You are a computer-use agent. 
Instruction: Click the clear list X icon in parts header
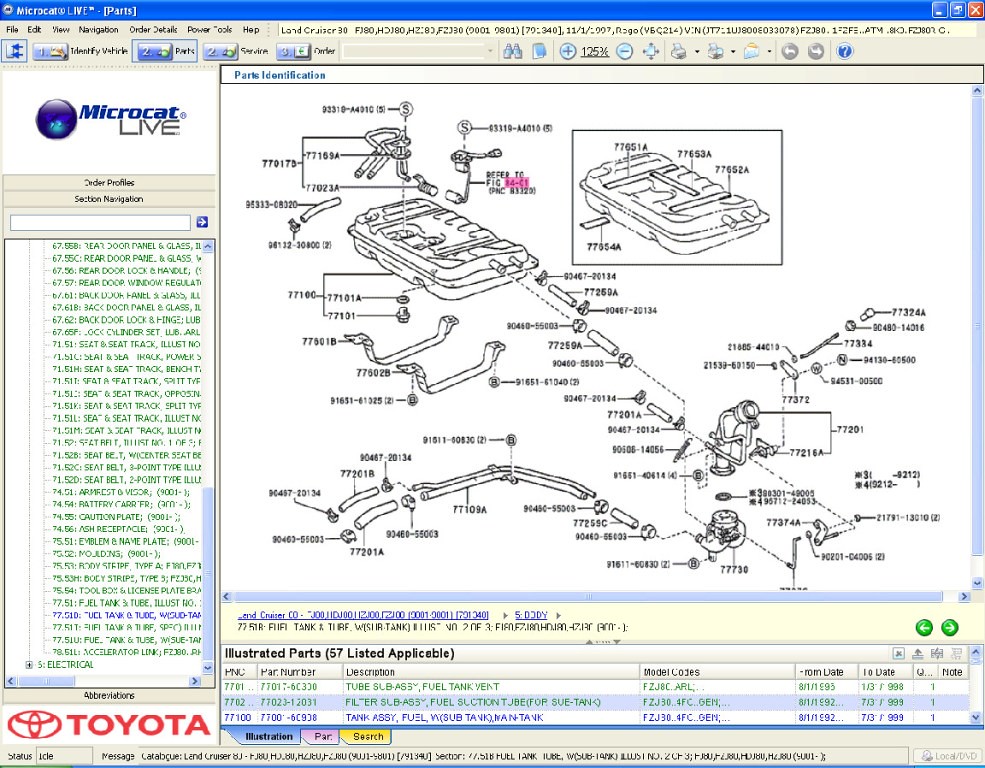899,654
